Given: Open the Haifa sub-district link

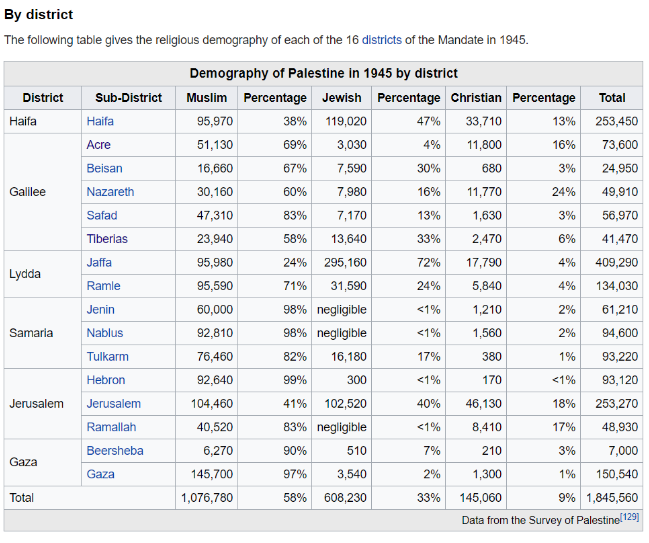Looking at the screenshot, I should point(100,121).
